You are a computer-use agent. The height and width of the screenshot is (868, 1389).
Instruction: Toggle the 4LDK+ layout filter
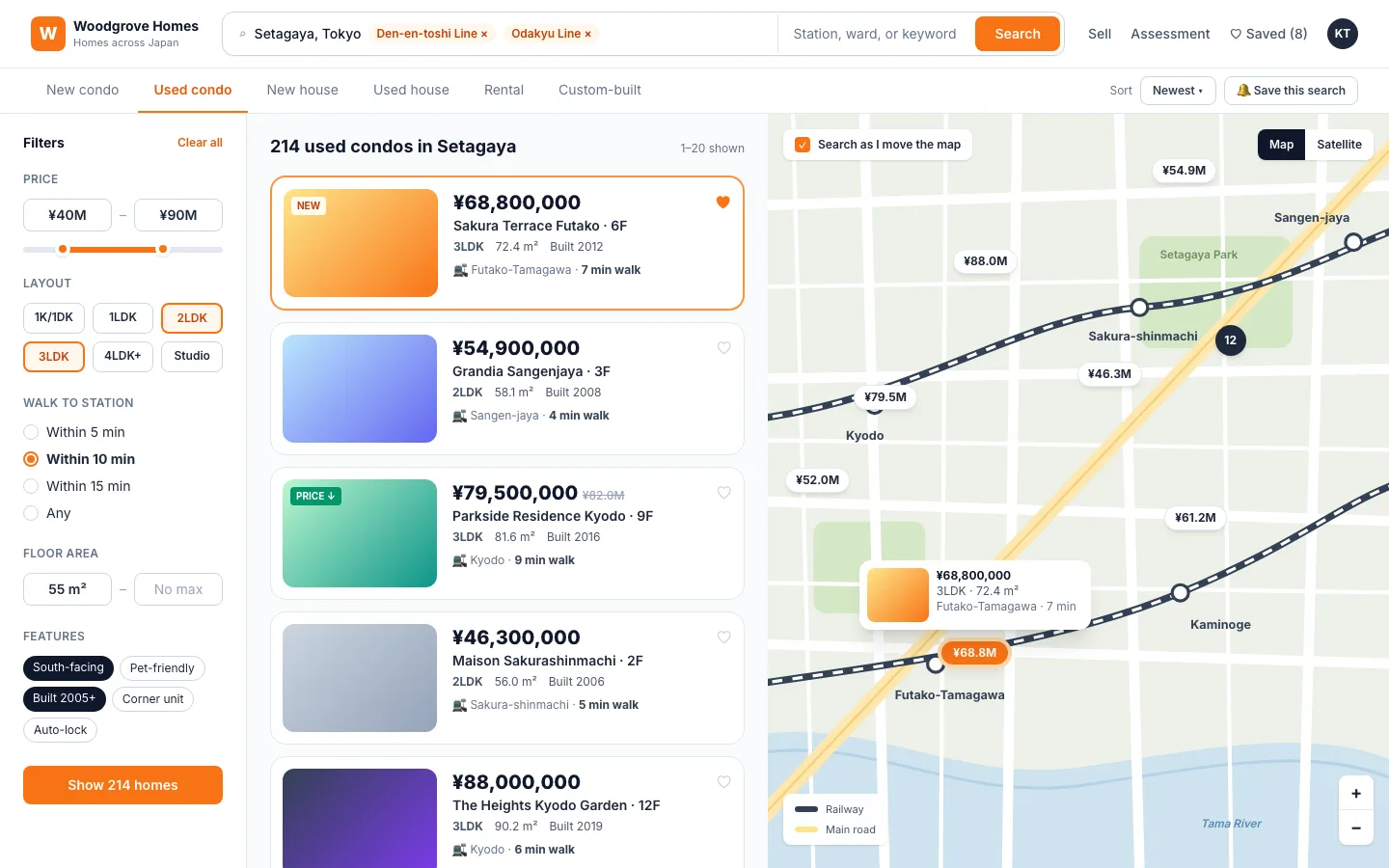[123, 356]
